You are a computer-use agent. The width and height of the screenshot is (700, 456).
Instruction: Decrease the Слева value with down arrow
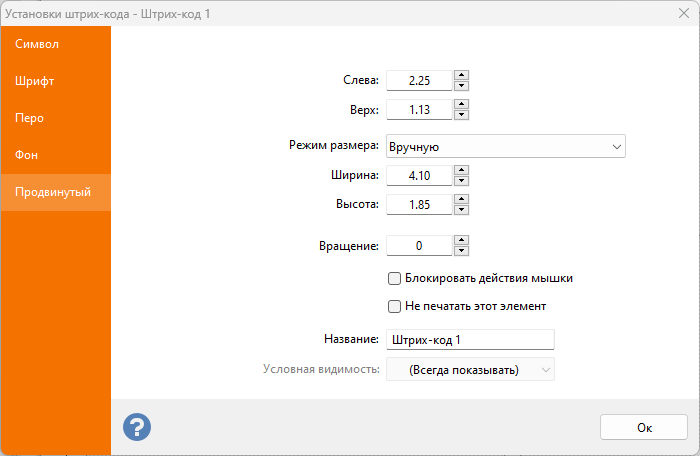pos(461,86)
